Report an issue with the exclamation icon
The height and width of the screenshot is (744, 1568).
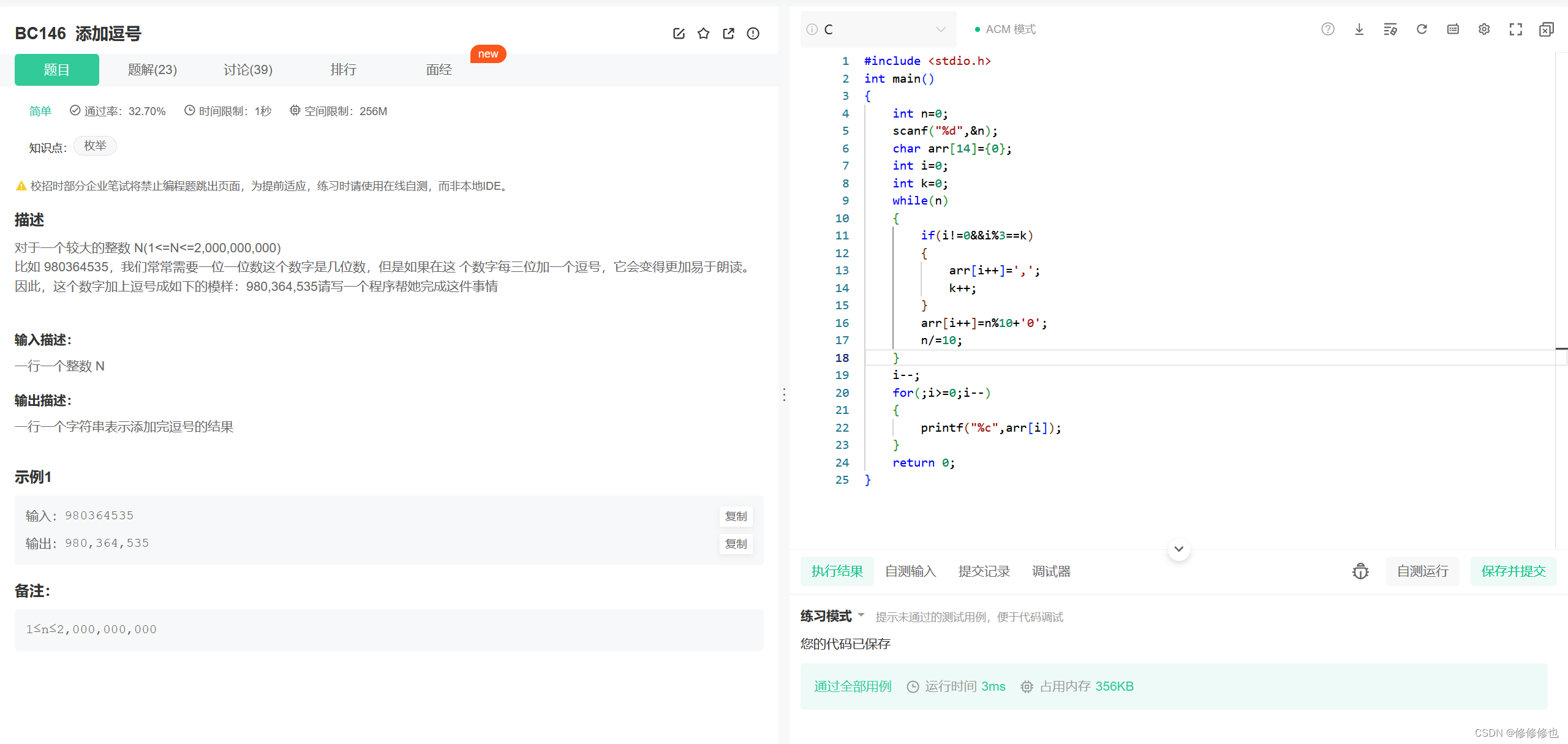coord(753,33)
